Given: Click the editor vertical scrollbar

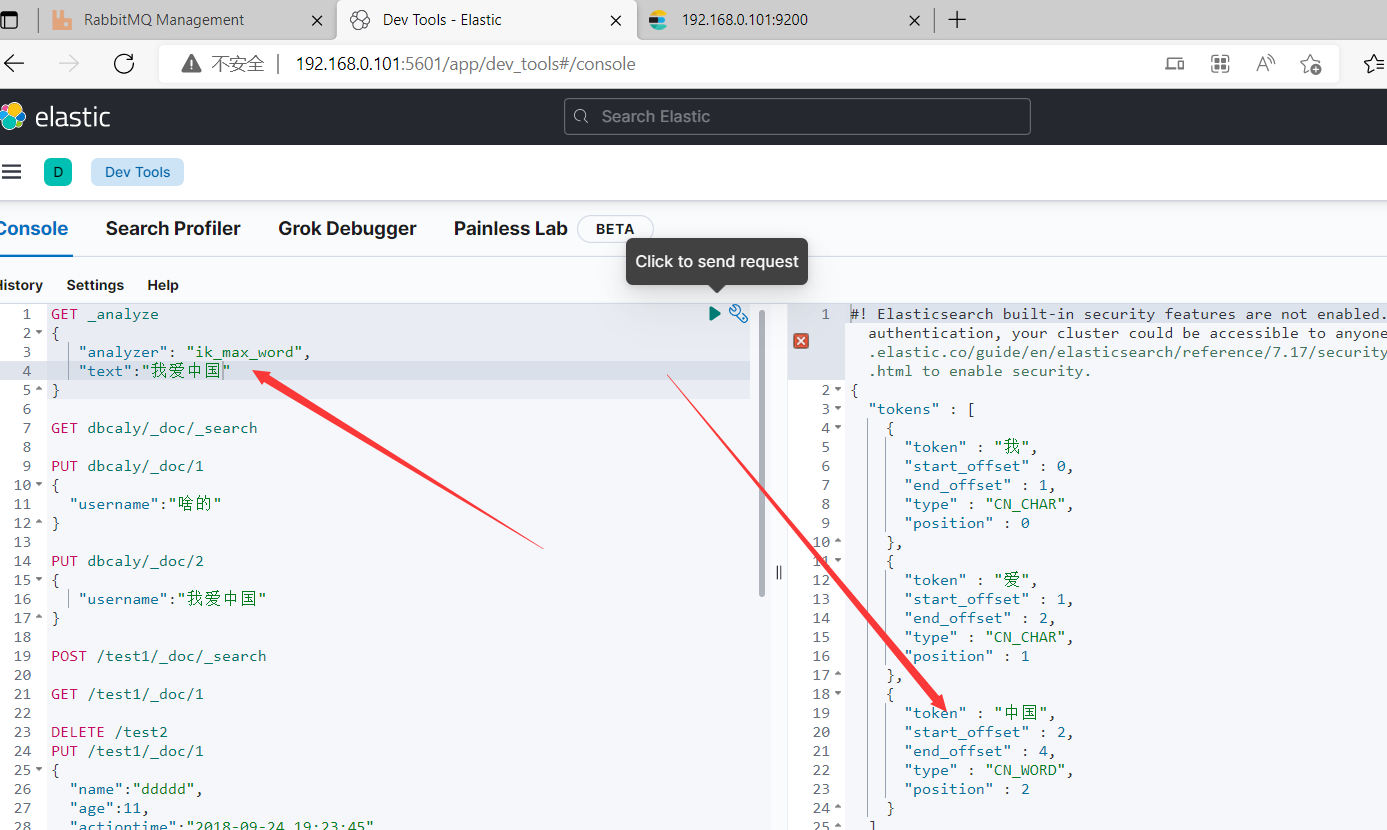Looking at the screenshot, I should (762, 452).
